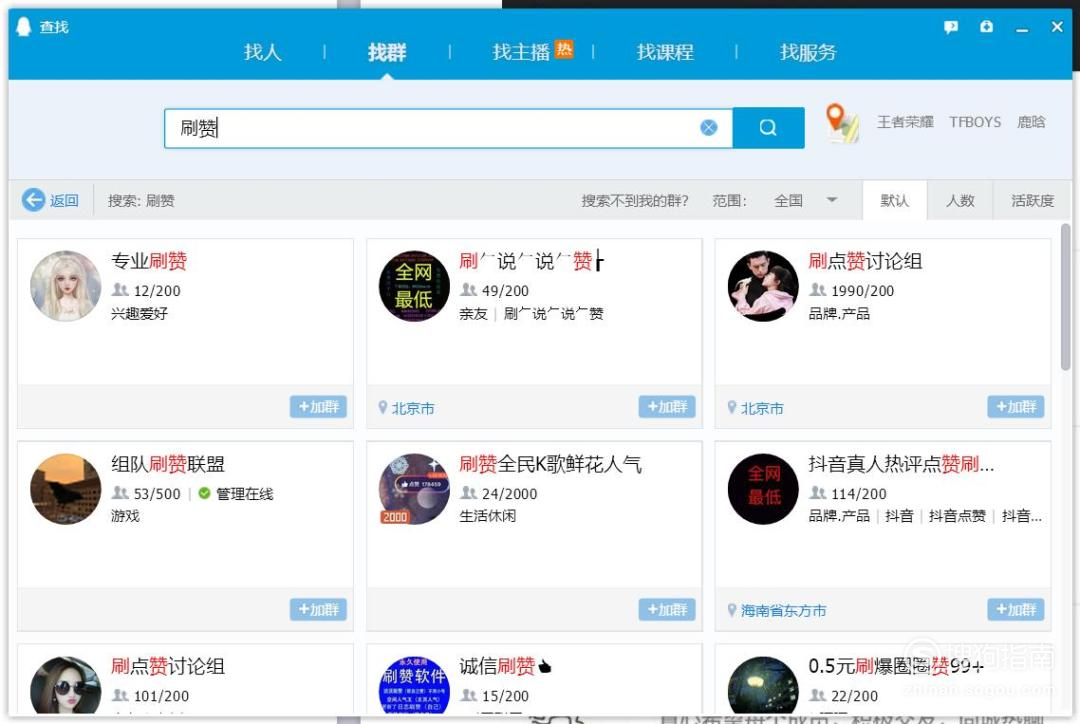This screenshot has width=1080, height=724.
Task: Click the magnifier search icon beside the search box
Action: click(x=768, y=127)
